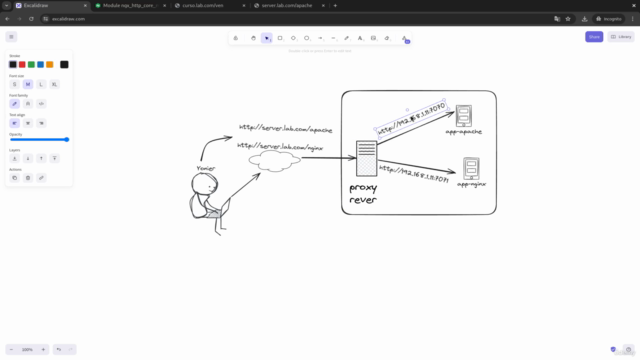Close the Excalidraw tab
Screen dimensions: 640x360
[x=85, y=6]
